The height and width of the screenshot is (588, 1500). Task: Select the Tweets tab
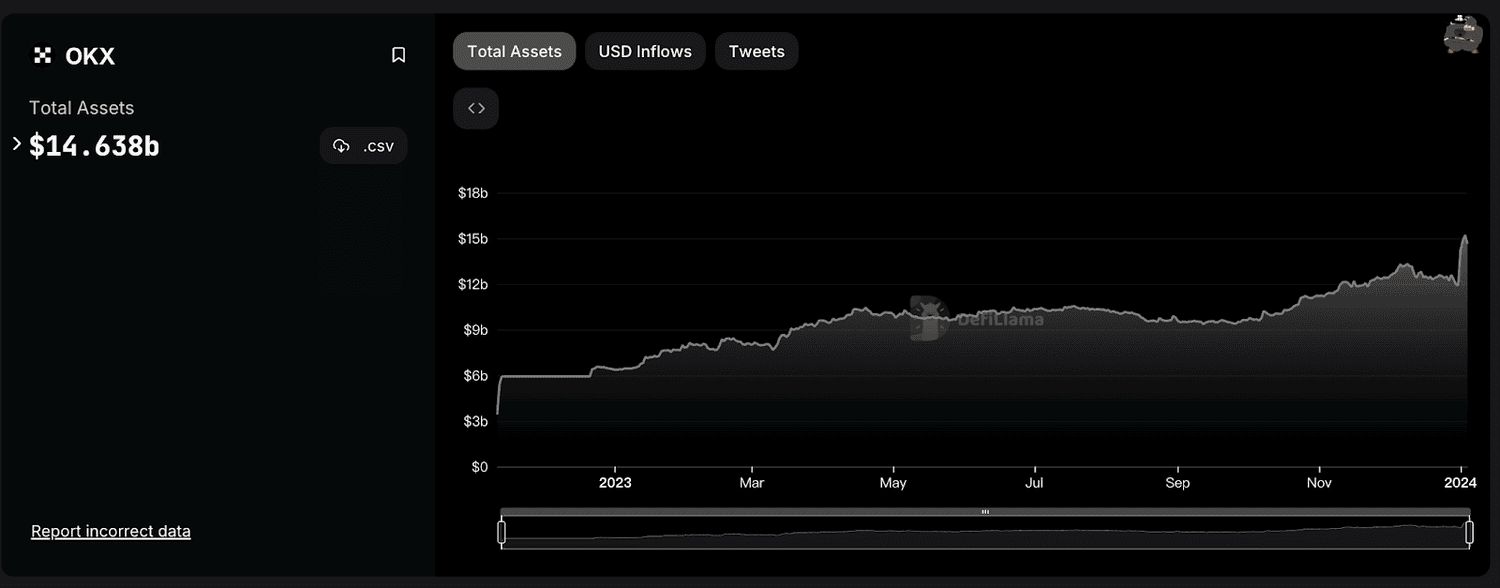pyautogui.click(x=756, y=51)
